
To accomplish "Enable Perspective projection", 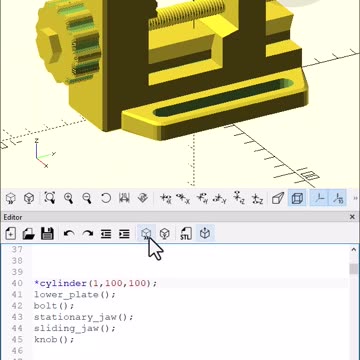I will (x=278, y=199).
